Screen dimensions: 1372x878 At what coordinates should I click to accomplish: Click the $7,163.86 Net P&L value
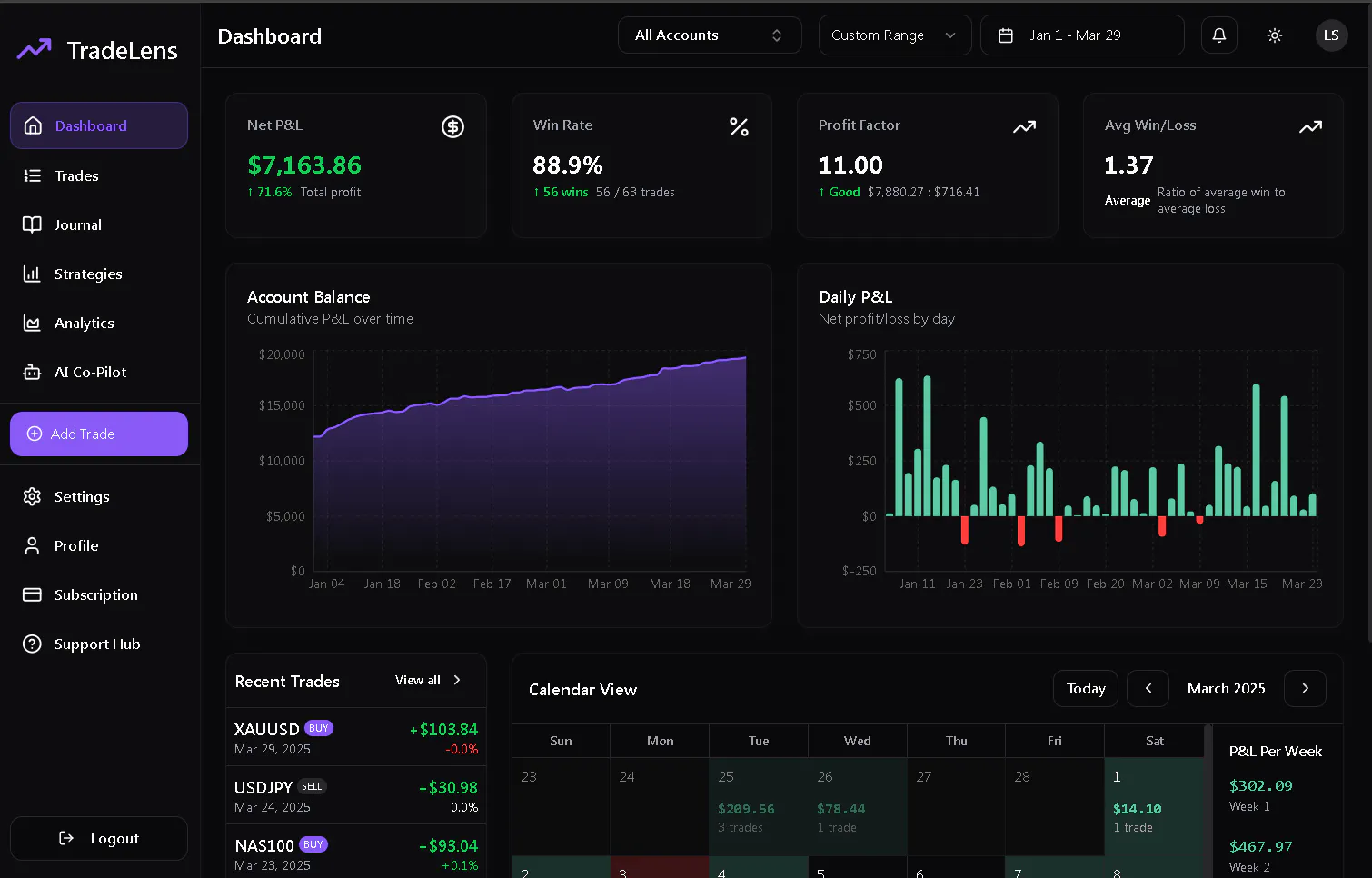(304, 165)
